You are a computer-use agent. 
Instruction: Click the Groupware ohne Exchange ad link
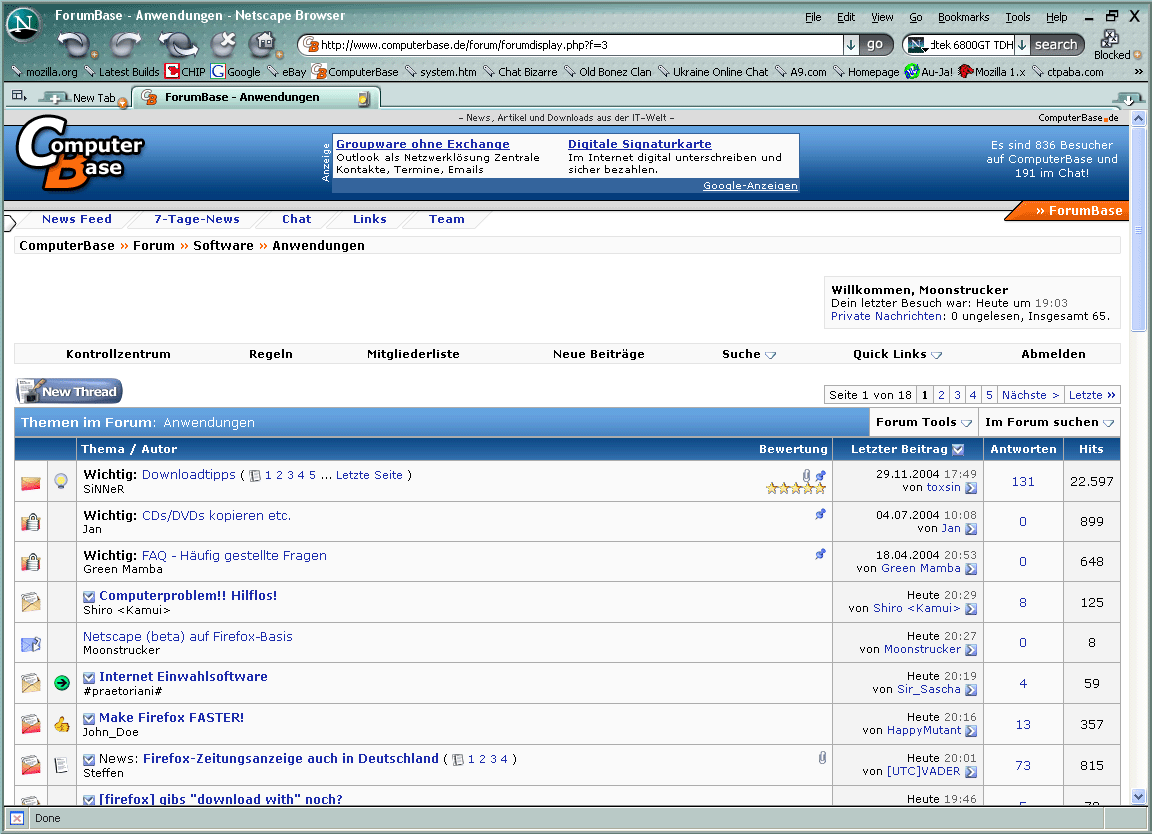[422, 145]
